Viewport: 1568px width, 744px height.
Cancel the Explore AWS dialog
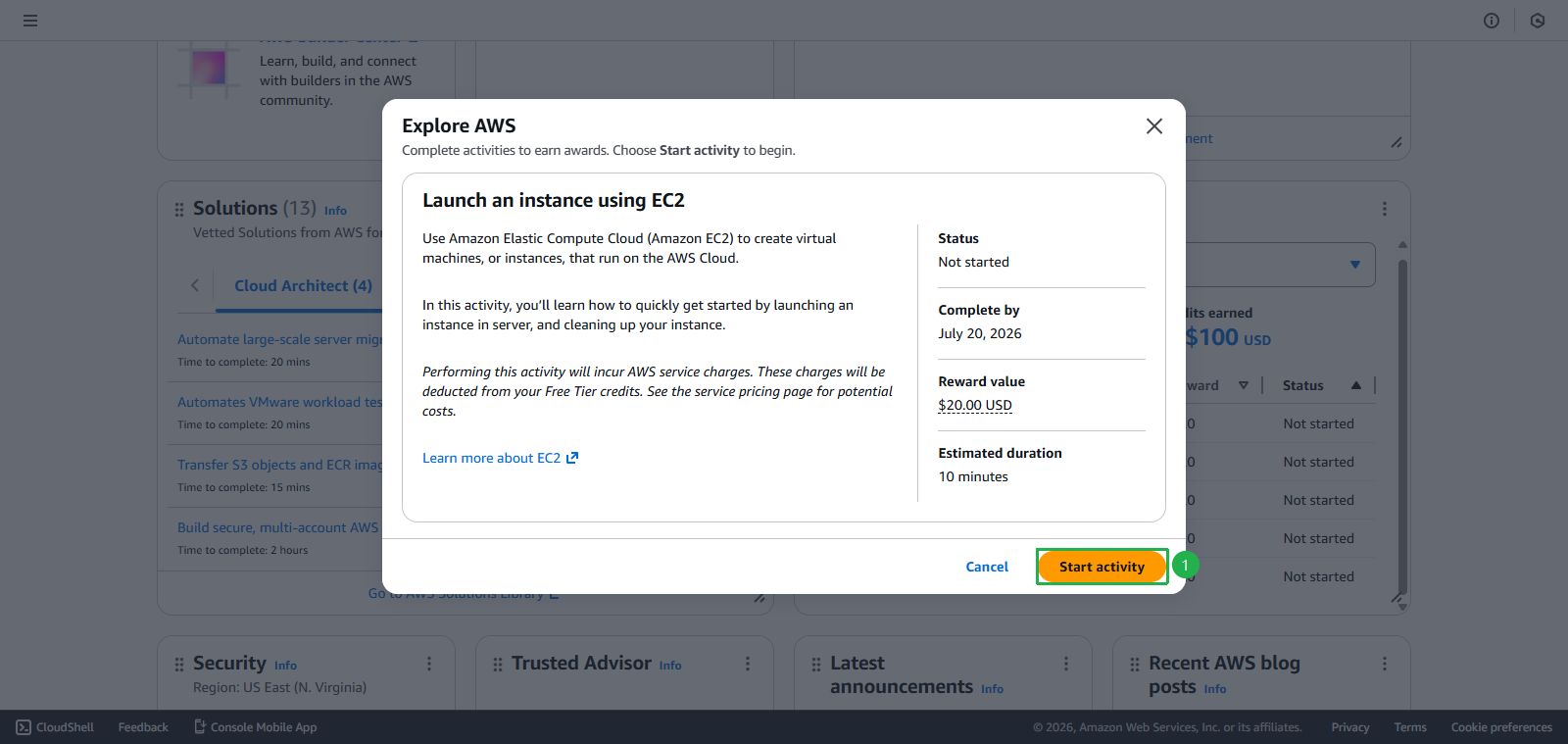(987, 567)
